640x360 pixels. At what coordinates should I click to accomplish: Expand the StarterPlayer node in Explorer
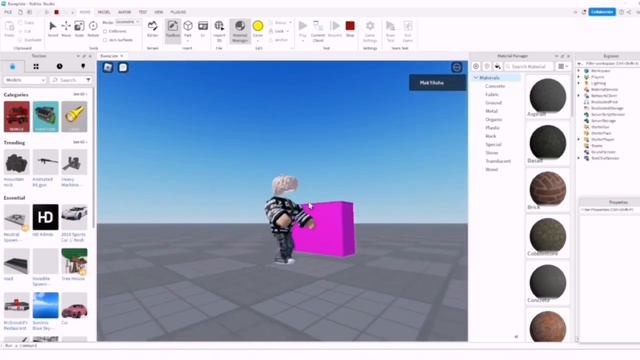[579, 139]
